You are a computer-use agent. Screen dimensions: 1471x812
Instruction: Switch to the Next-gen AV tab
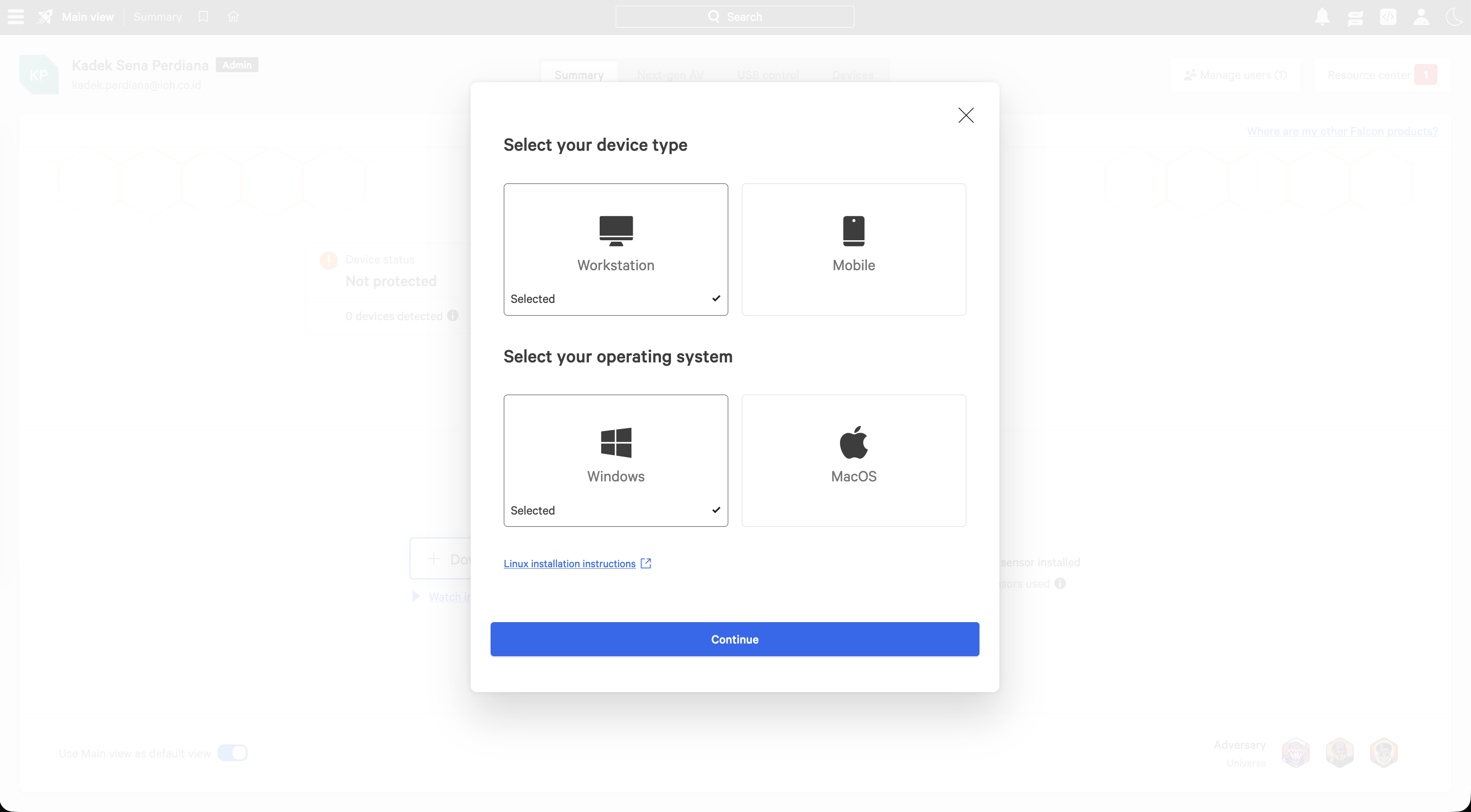(671, 75)
